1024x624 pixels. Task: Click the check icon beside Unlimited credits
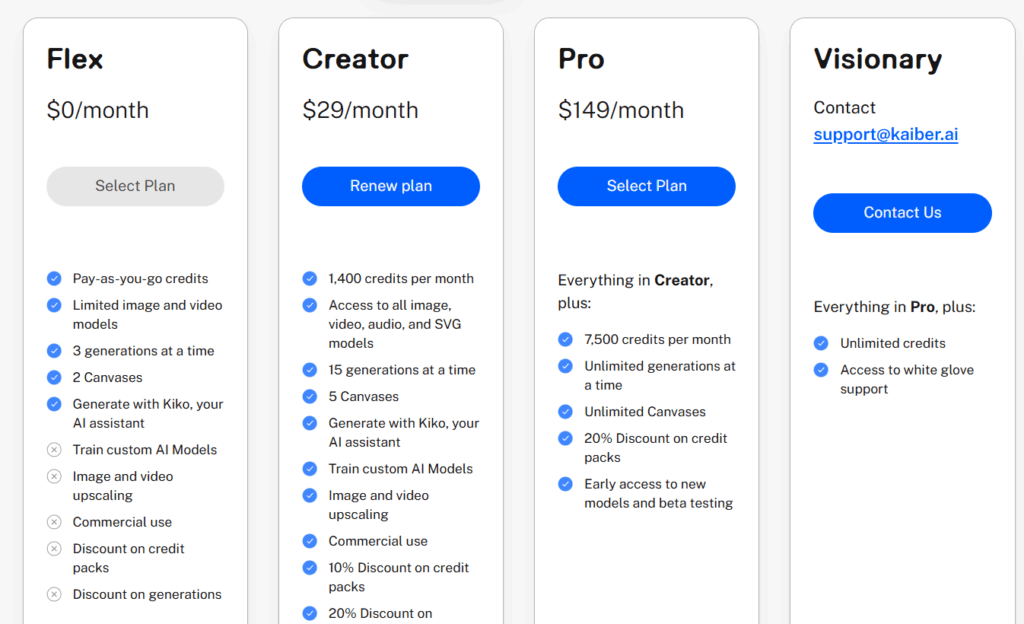pyautogui.click(x=821, y=343)
